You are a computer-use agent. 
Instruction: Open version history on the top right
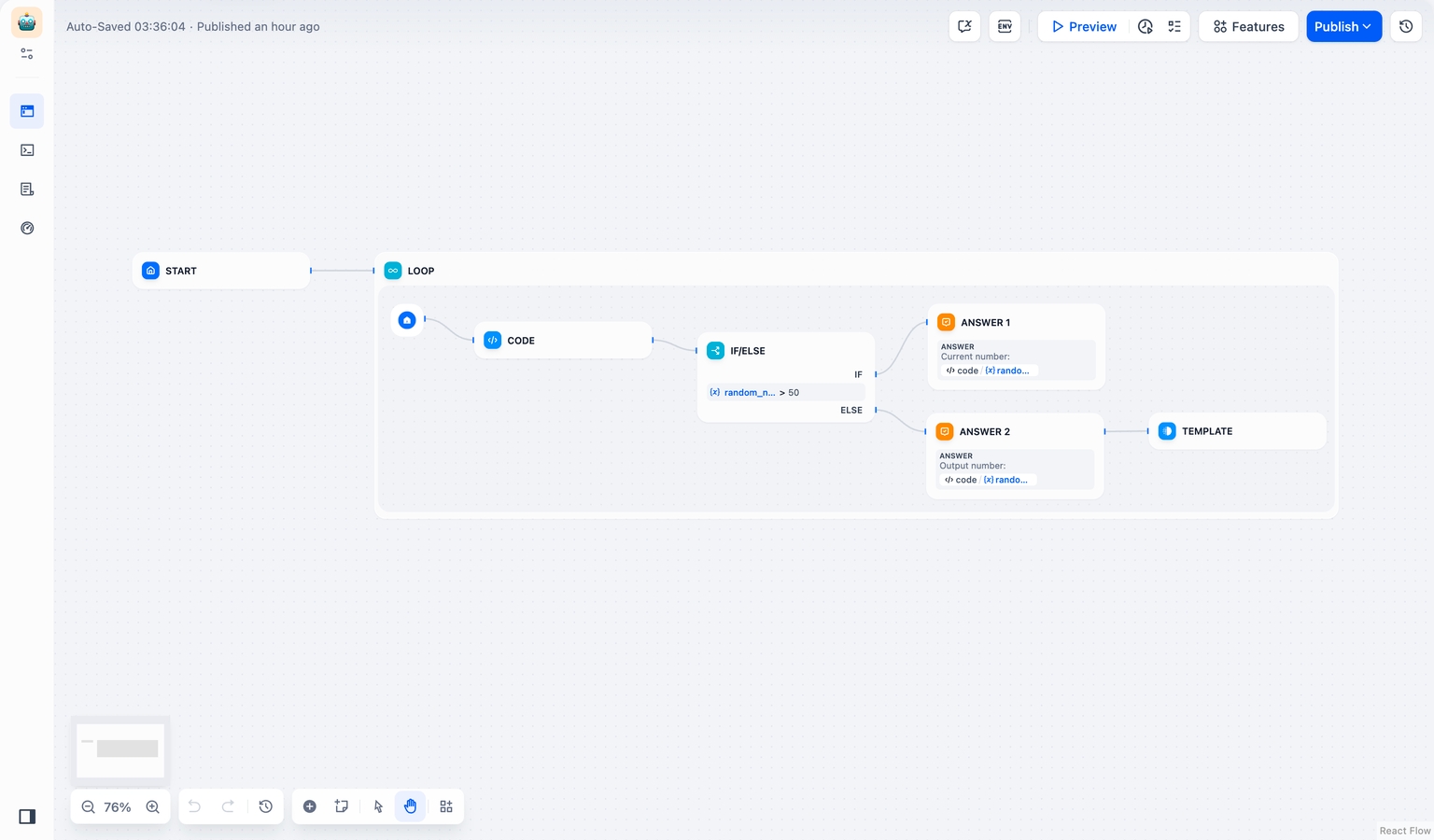click(x=1406, y=26)
